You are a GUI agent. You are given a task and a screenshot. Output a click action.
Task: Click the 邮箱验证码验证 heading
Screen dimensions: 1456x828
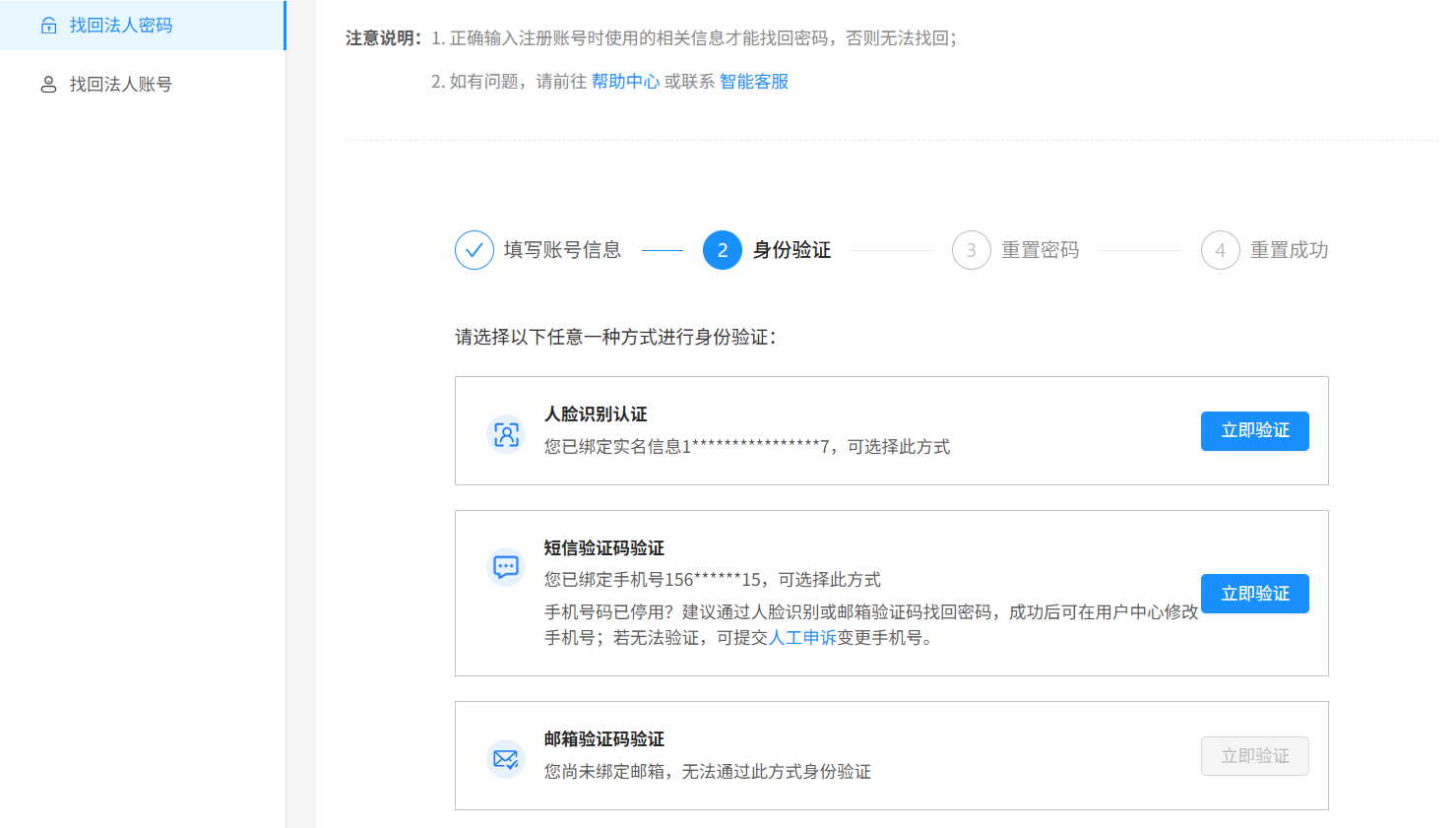(603, 739)
